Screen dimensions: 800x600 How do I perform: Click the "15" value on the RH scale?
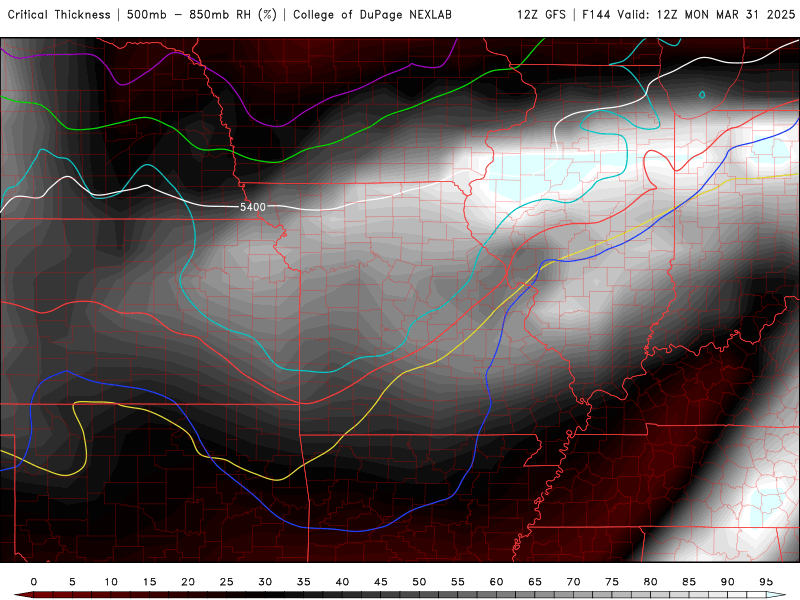(149, 582)
